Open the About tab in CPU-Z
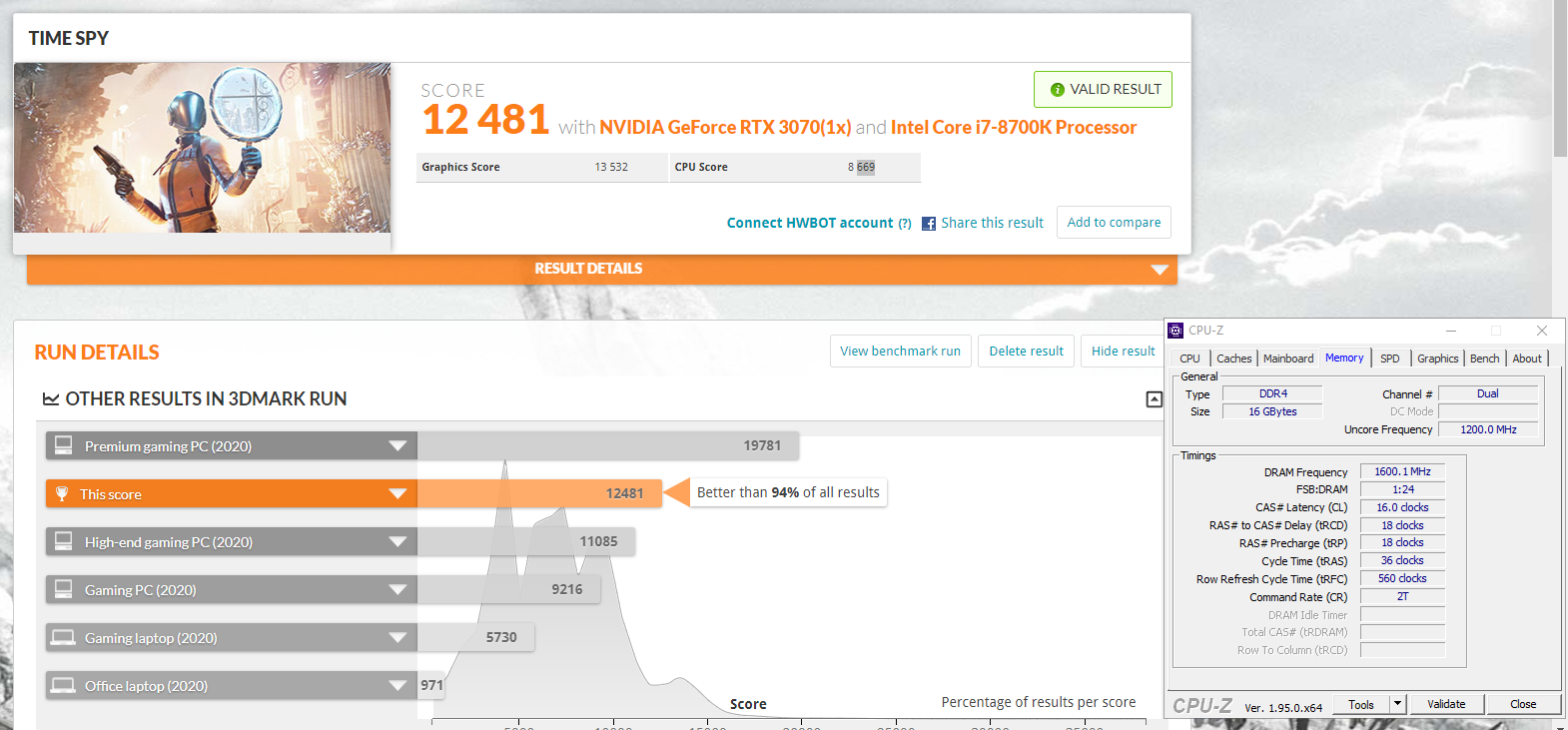The image size is (1568, 730). (x=1527, y=359)
